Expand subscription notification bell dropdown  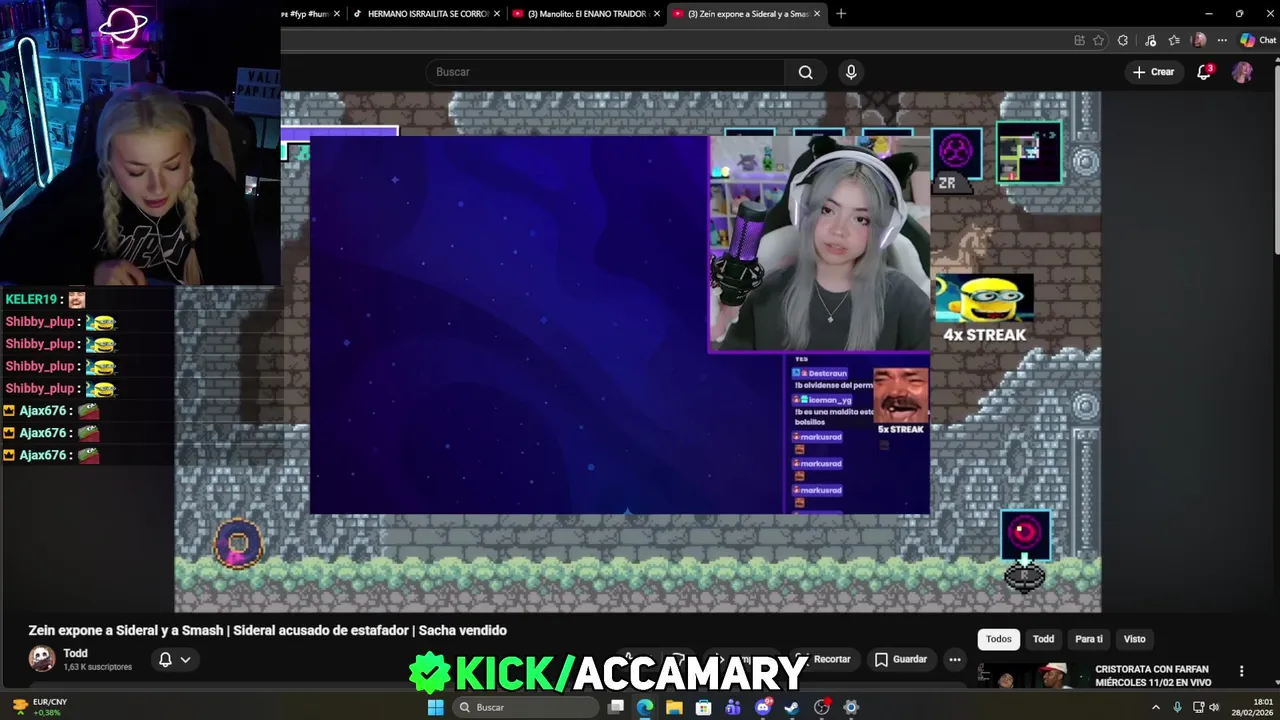click(175, 659)
